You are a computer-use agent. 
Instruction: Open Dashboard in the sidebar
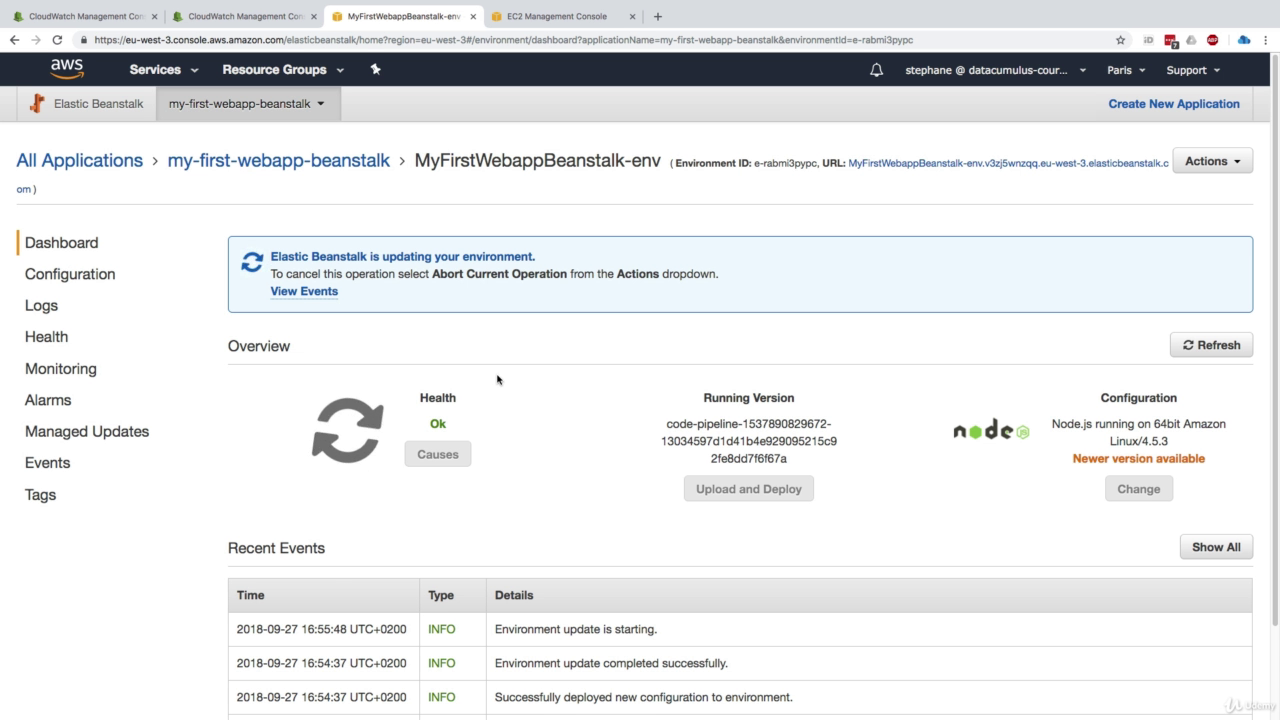[61, 243]
